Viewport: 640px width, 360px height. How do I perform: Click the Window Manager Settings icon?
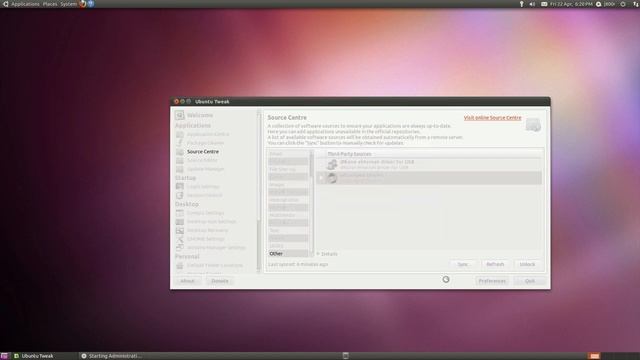[x=180, y=248]
